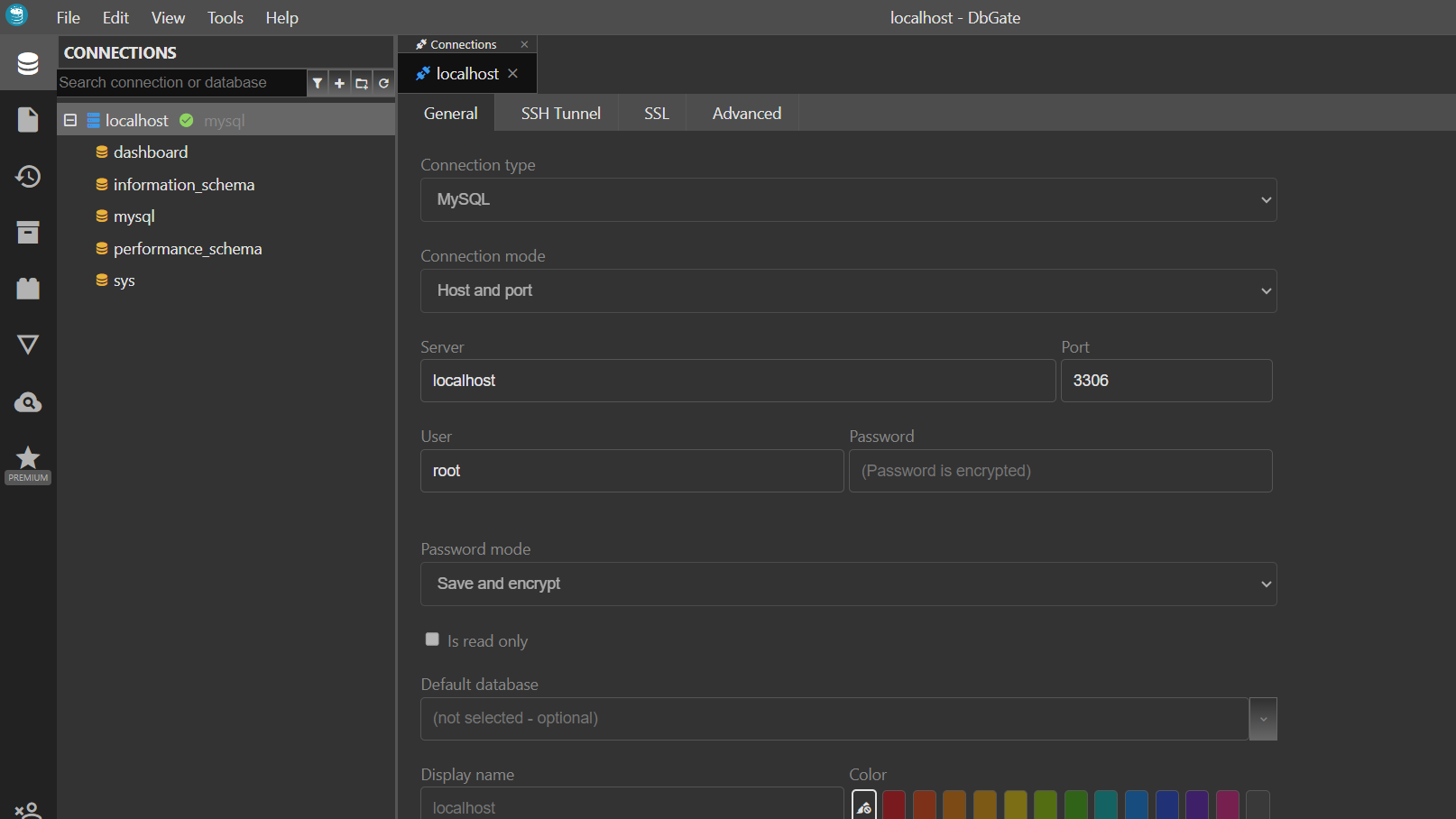Select the dashboard database
Viewport: 1456px width, 819px height.
pos(151,152)
